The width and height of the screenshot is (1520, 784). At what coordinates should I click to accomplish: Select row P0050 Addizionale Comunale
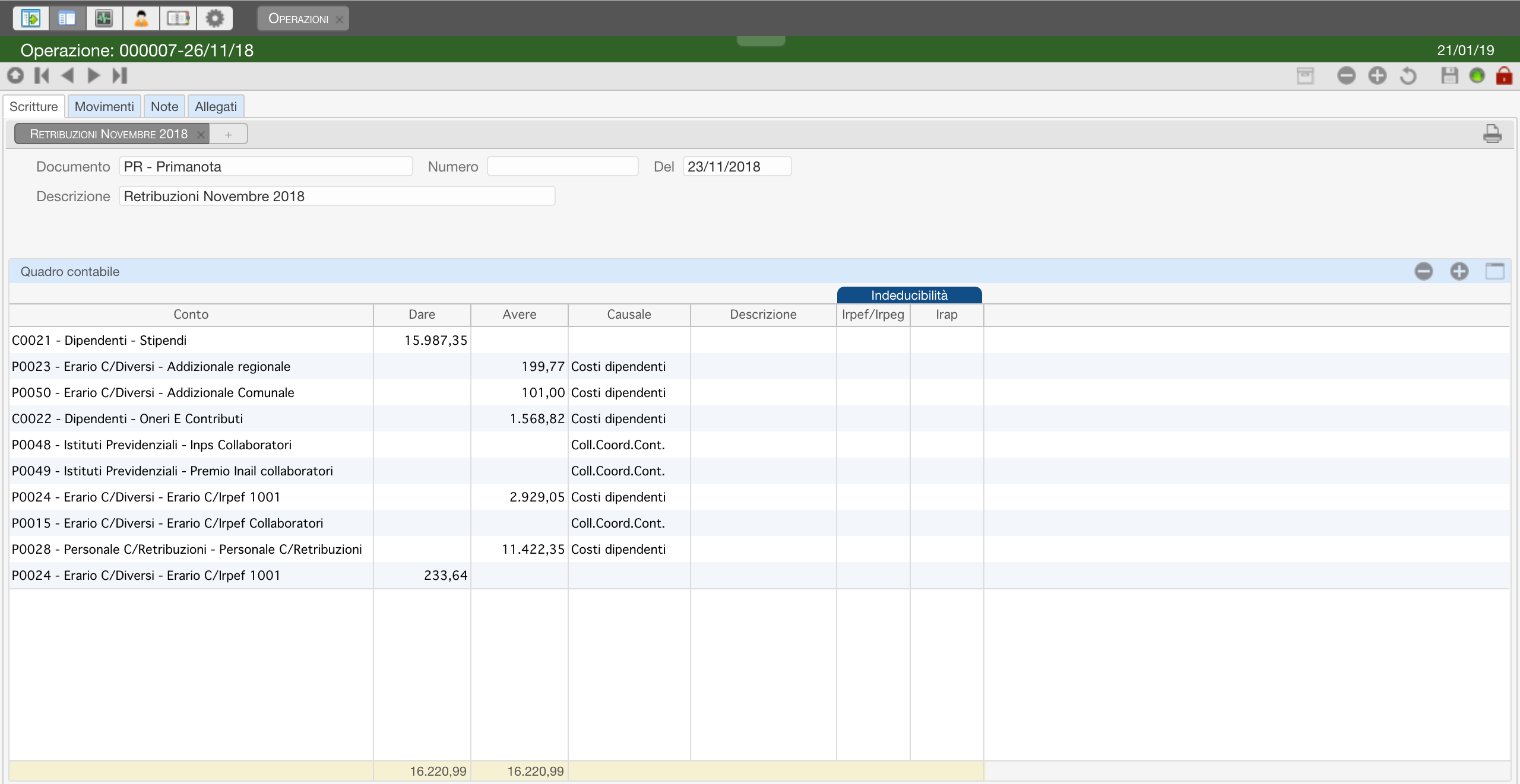[x=759, y=392]
